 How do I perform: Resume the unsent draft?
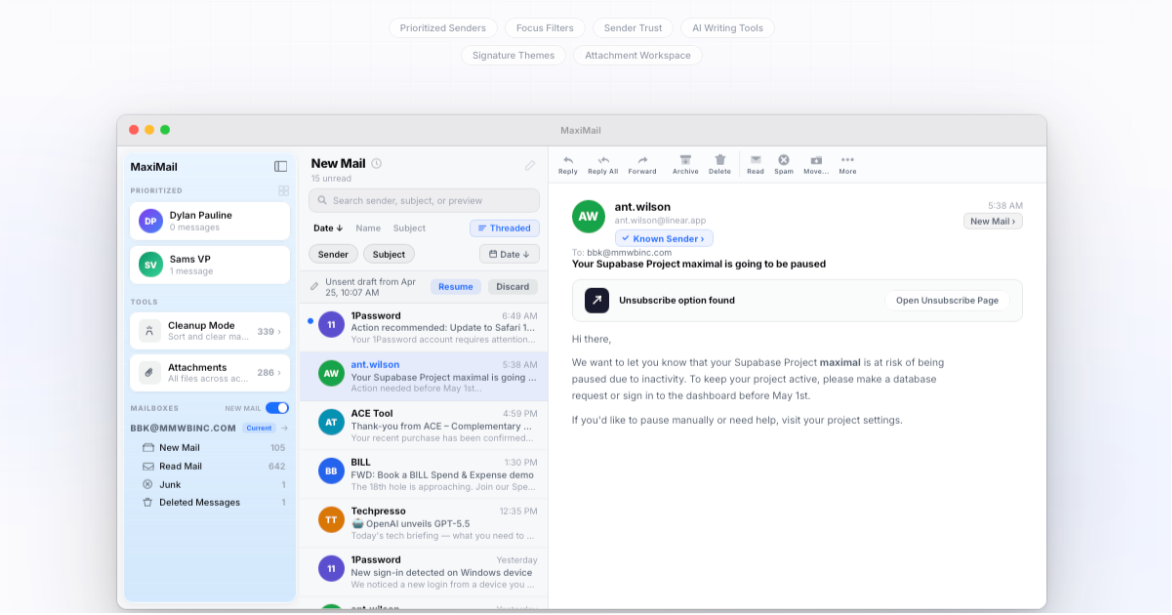pyautogui.click(x=455, y=287)
